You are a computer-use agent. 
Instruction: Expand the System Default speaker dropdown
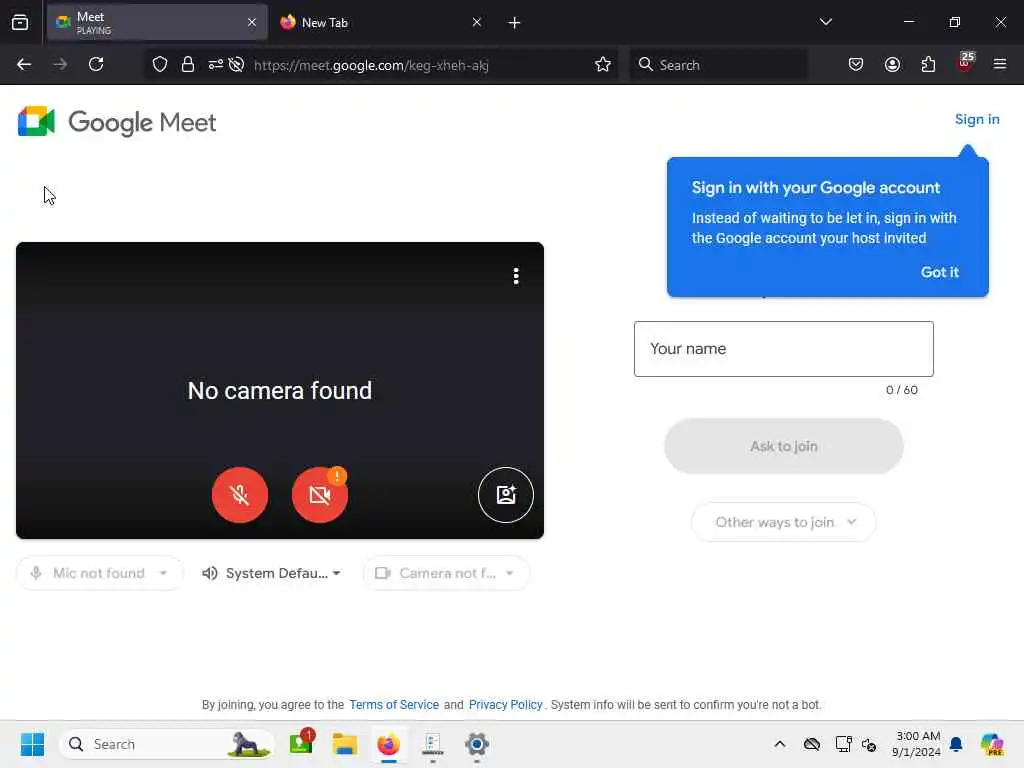pos(272,573)
